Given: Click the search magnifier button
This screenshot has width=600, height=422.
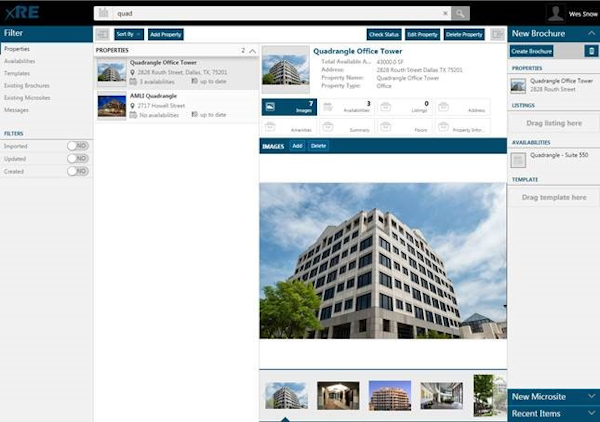Looking at the screenshot, I should (x=460, y=14).
